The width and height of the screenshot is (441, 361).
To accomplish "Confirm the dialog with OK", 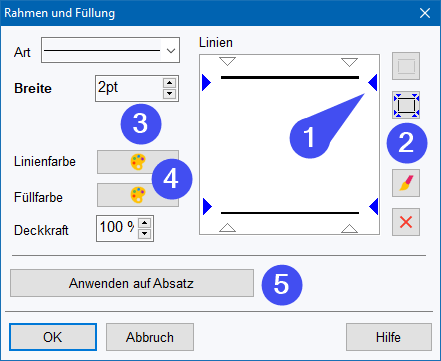I will 53,337.
